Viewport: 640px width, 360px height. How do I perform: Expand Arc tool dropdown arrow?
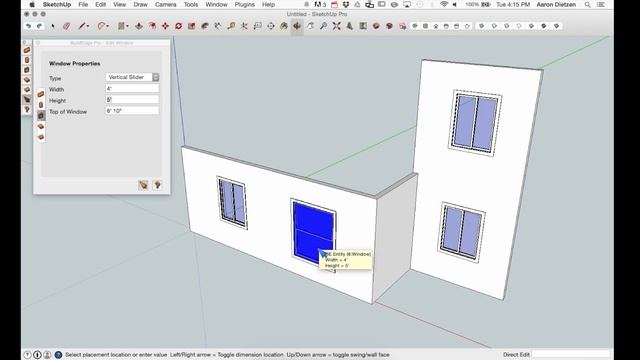point(107,27)
